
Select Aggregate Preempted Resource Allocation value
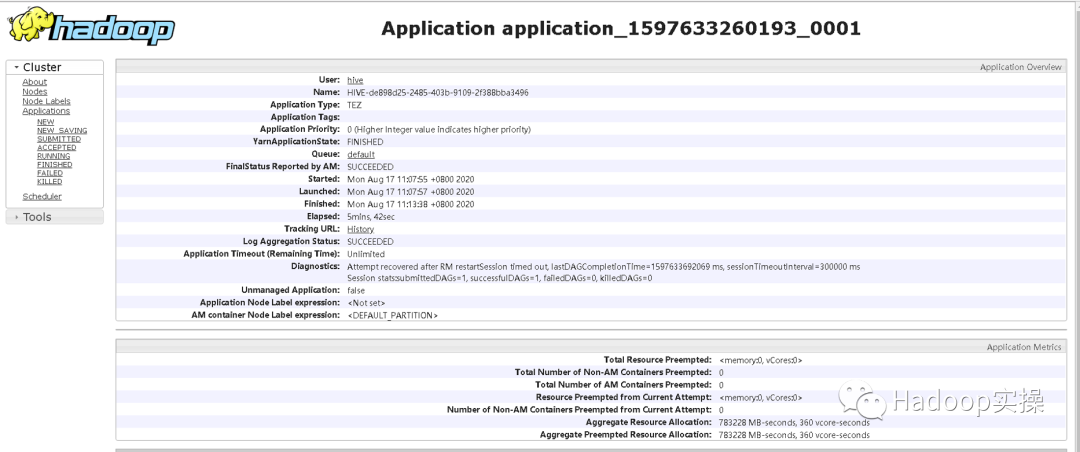794,435
